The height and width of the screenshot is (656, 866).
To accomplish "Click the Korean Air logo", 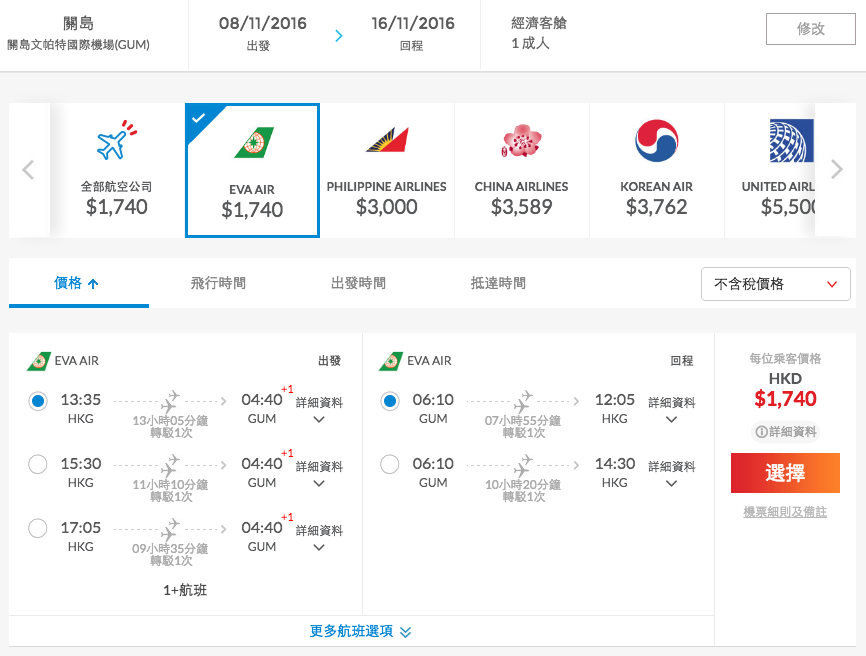I will click(x=657, y=141).
